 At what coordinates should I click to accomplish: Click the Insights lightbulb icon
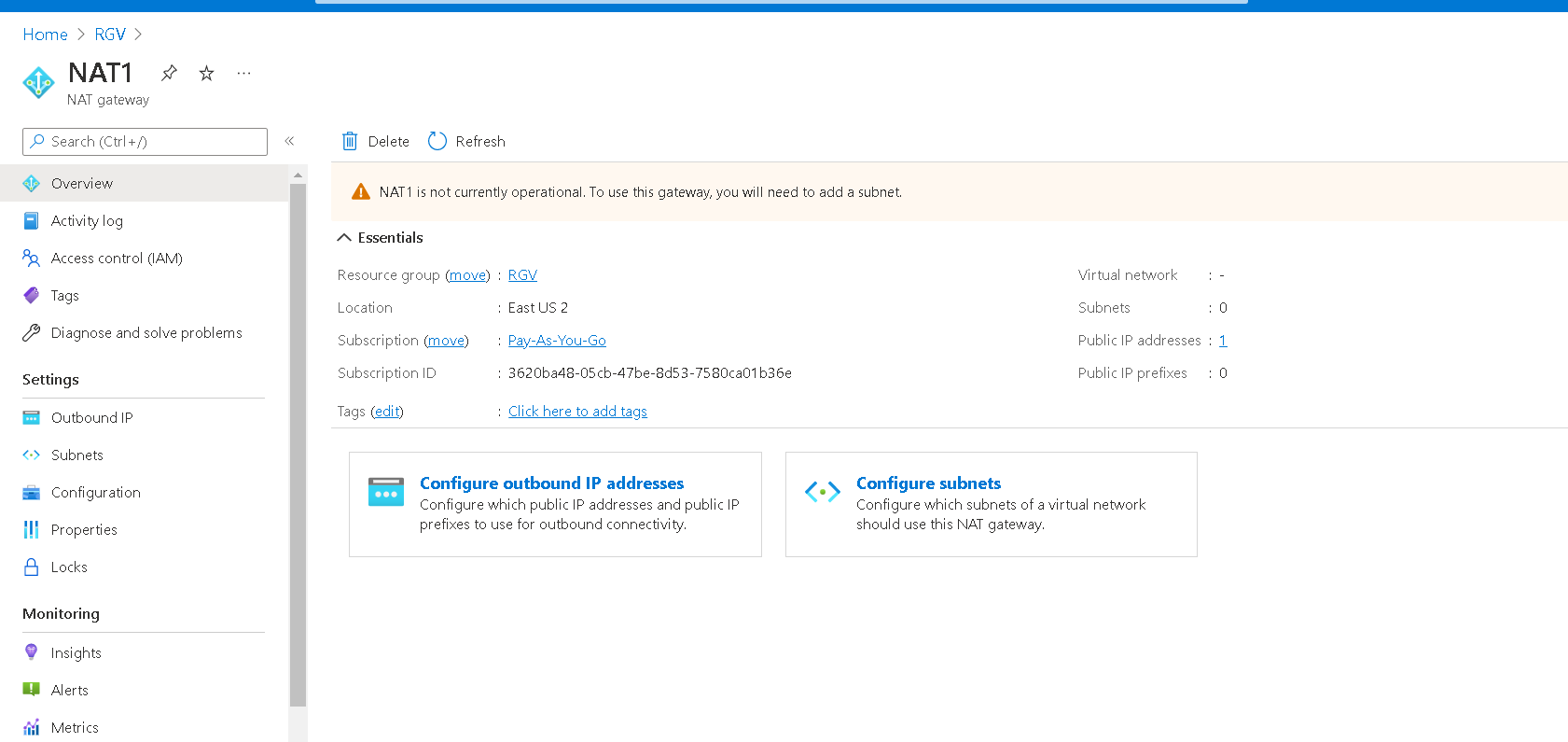pyautogui.click(x=32, y=652)
